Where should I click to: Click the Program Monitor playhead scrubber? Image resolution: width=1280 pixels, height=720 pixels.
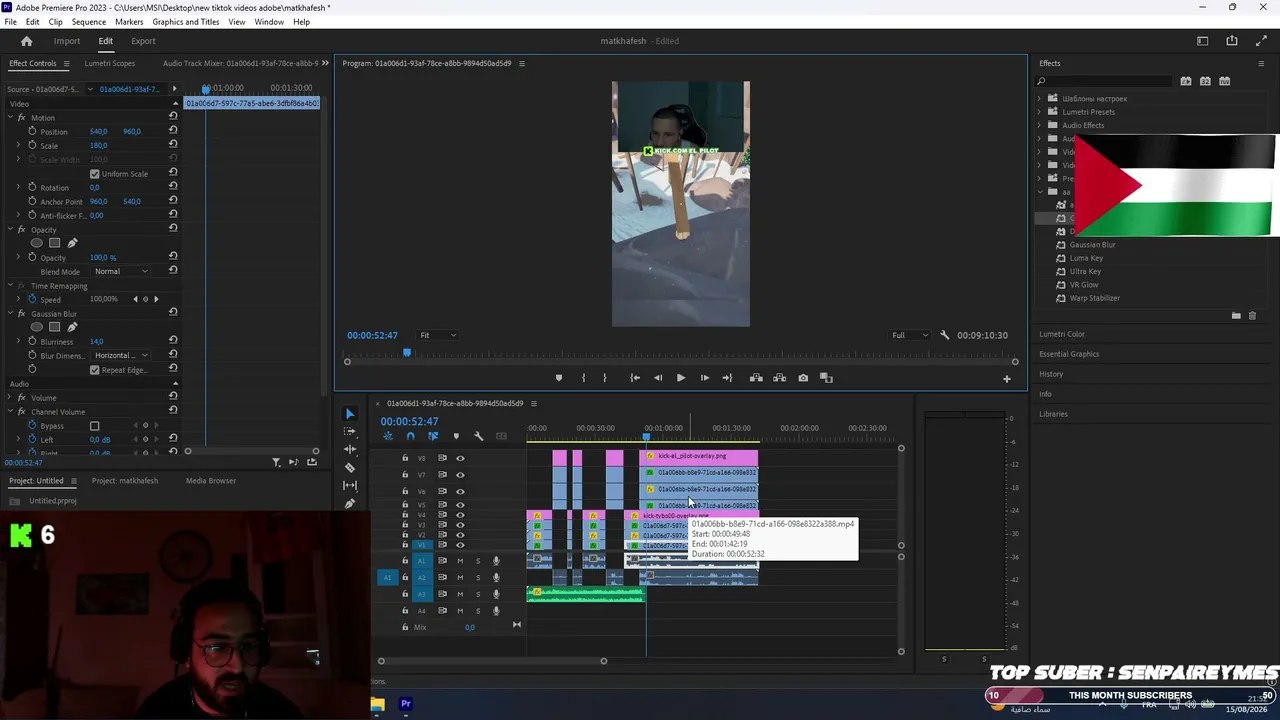407,352
